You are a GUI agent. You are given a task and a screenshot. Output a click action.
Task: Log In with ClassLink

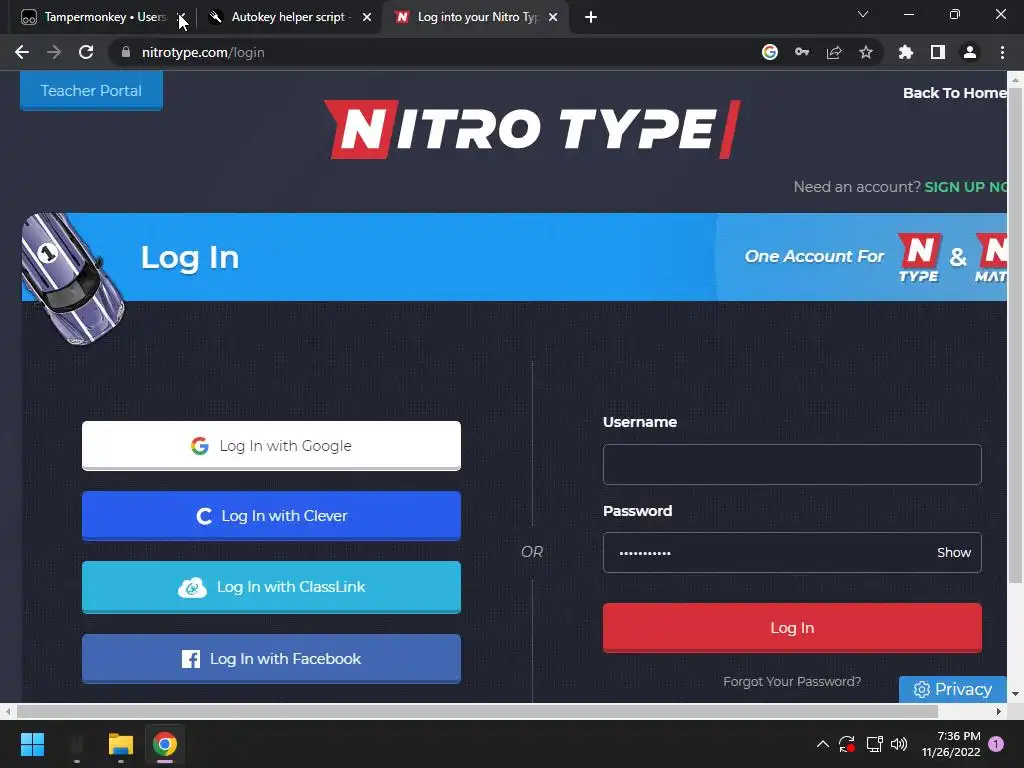point(271,587)
